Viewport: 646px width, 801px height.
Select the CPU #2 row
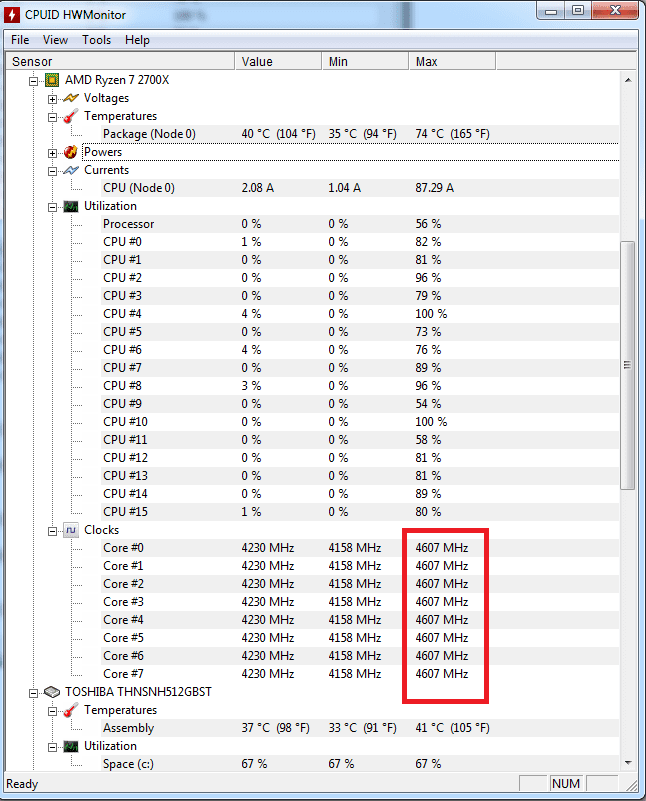click(360, 278)
